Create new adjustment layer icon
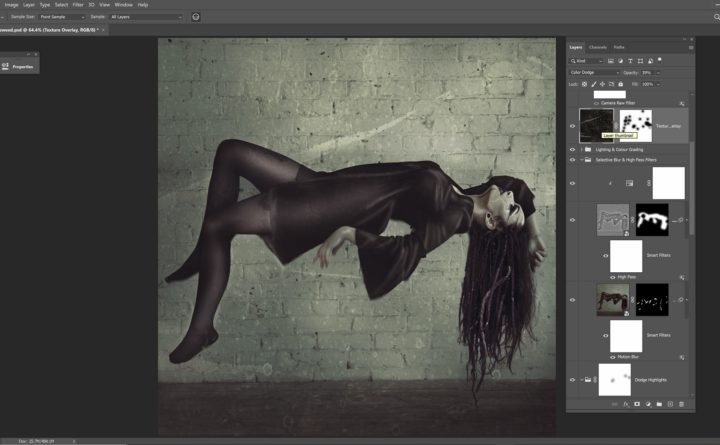Screen dimensions: 720x445 click(647, 404)
